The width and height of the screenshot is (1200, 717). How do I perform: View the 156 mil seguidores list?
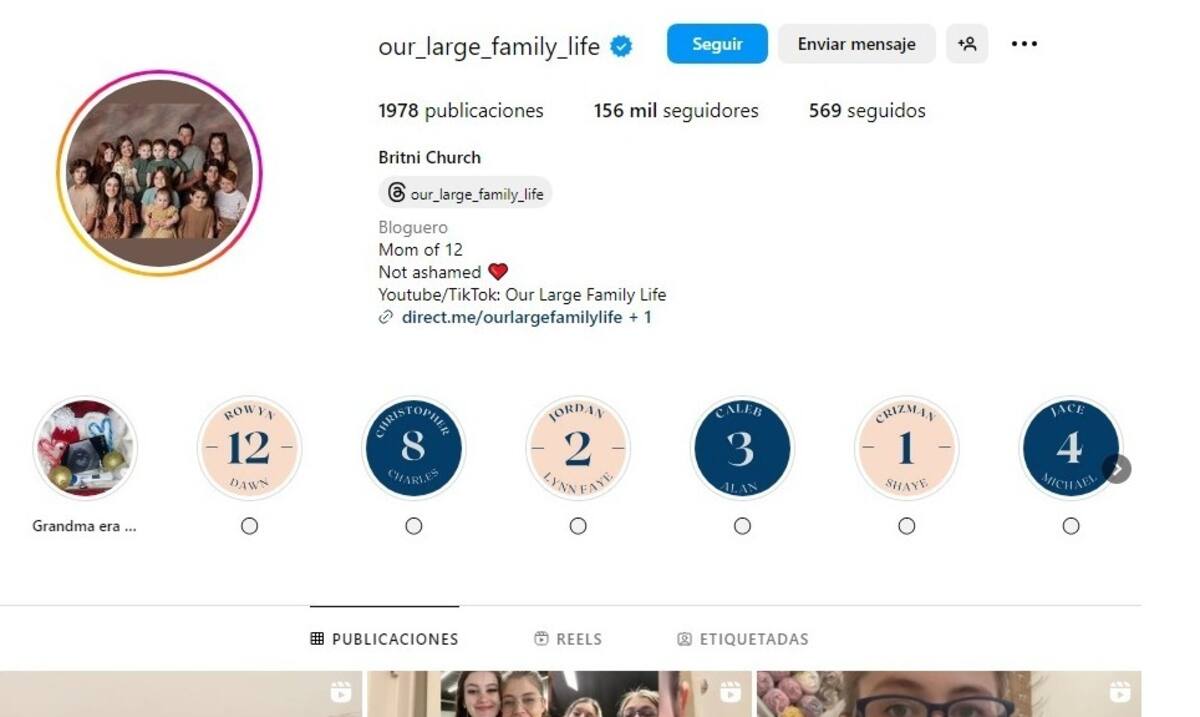click(x=676, y=111)
